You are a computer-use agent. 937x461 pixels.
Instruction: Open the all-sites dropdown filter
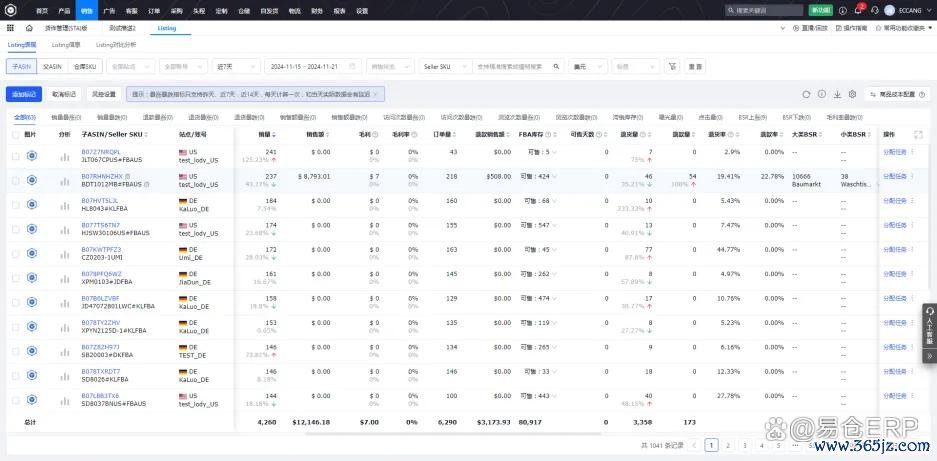click(130, 66)
